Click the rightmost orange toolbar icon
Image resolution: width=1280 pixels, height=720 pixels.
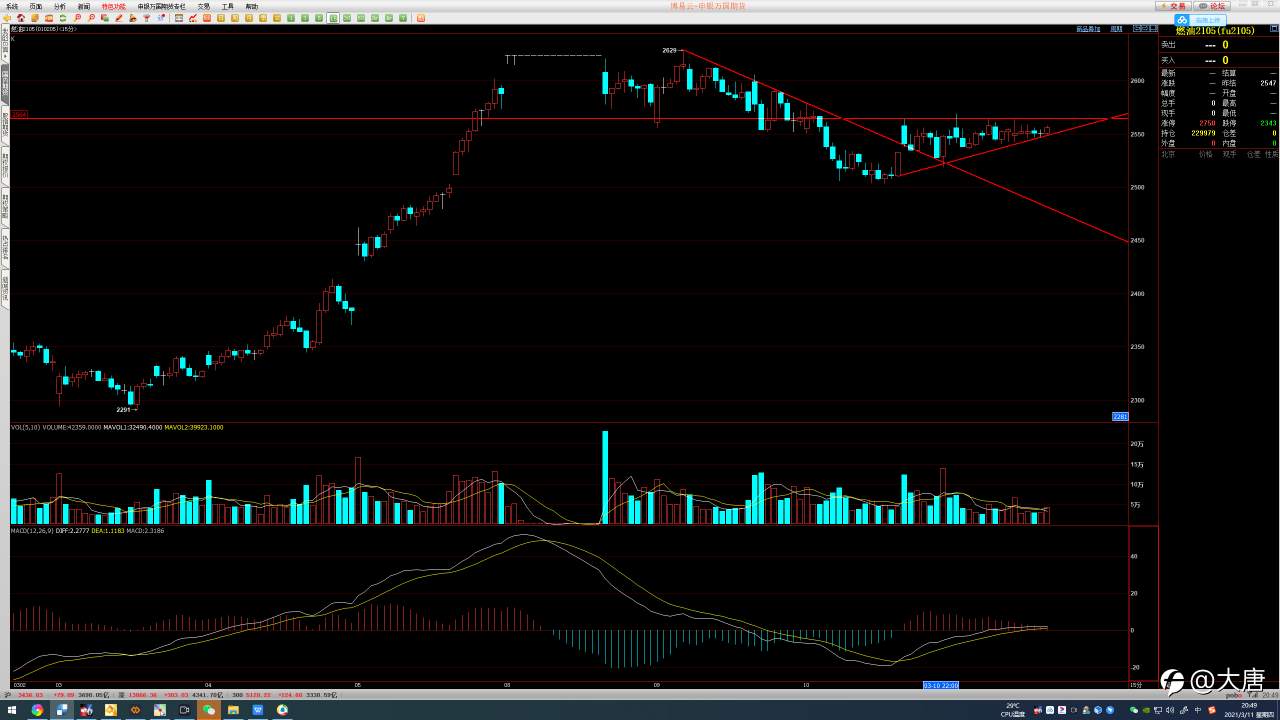click(421, 18)
